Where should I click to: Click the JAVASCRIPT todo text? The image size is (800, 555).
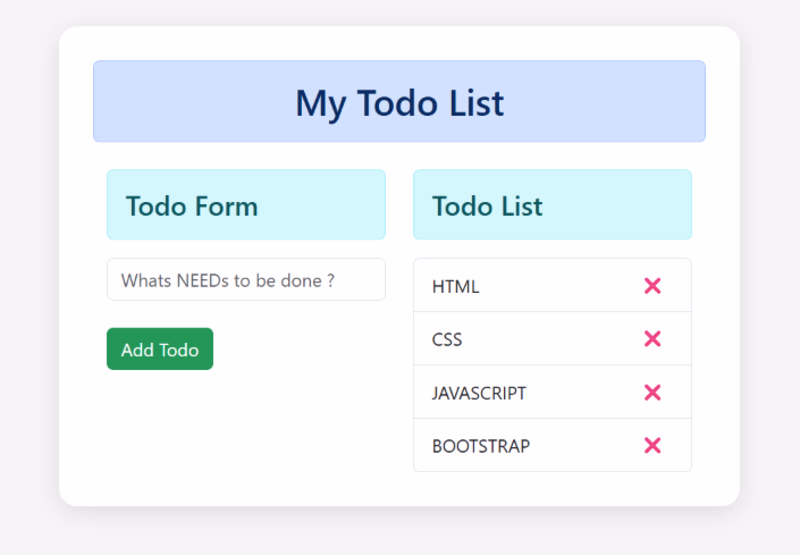479,393
